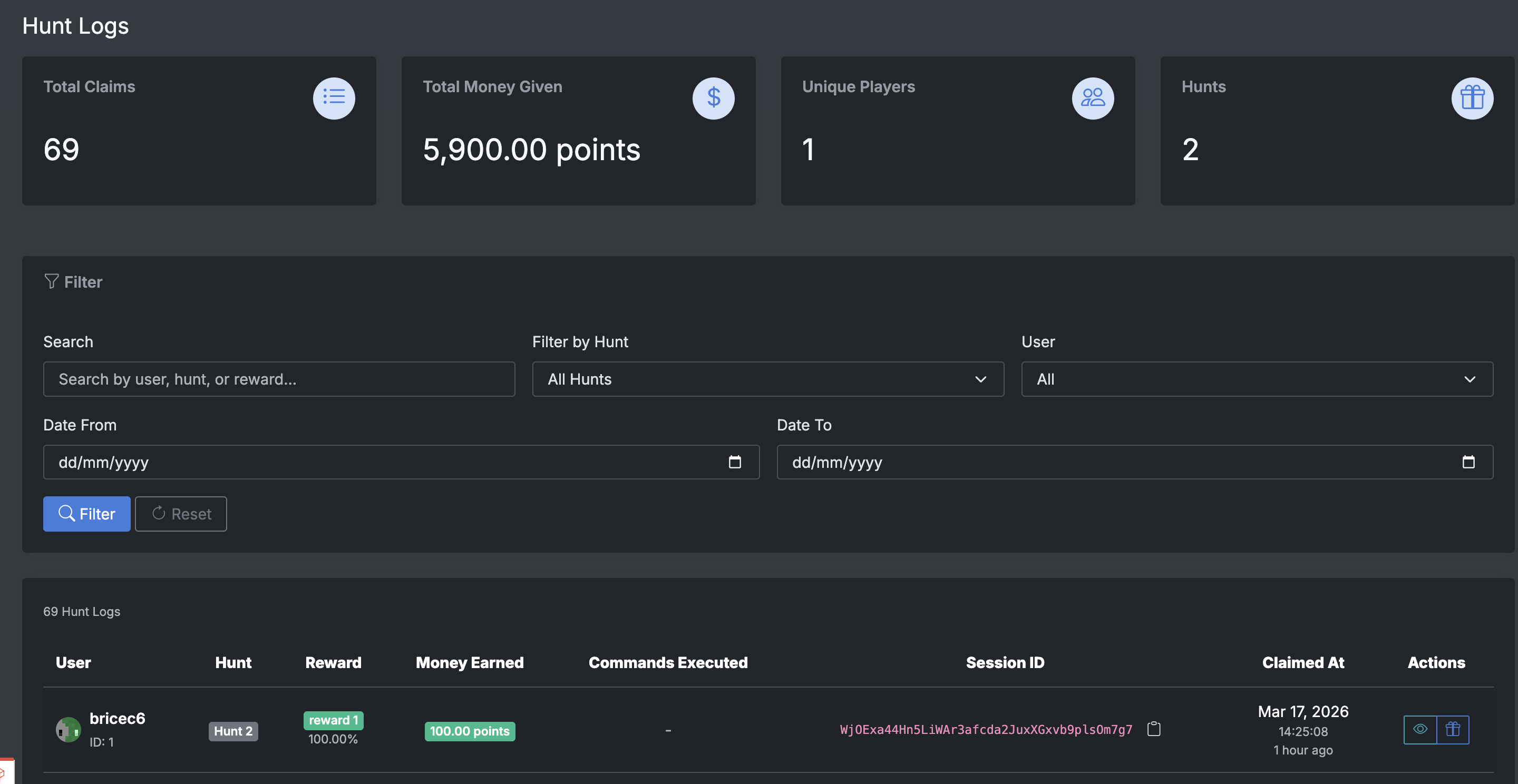Click the bricec6 user avatar
The height and width of the screenshot is (784, 1518).
coord(69,729)
